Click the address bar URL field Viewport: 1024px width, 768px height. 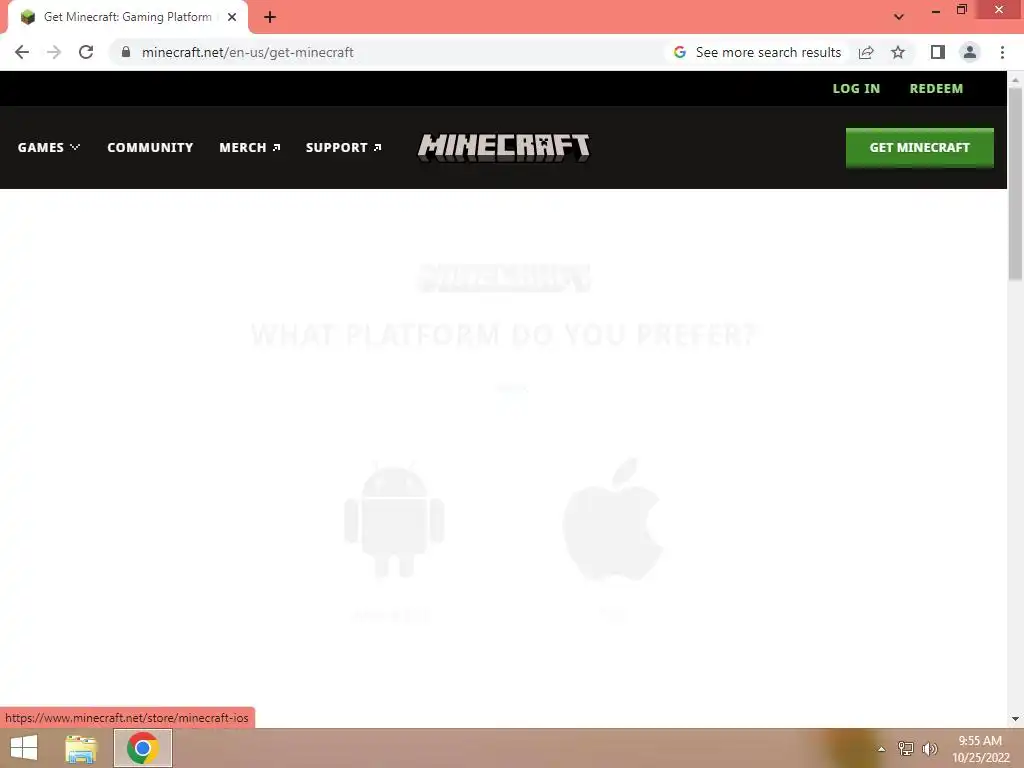(x=392, y=52)
